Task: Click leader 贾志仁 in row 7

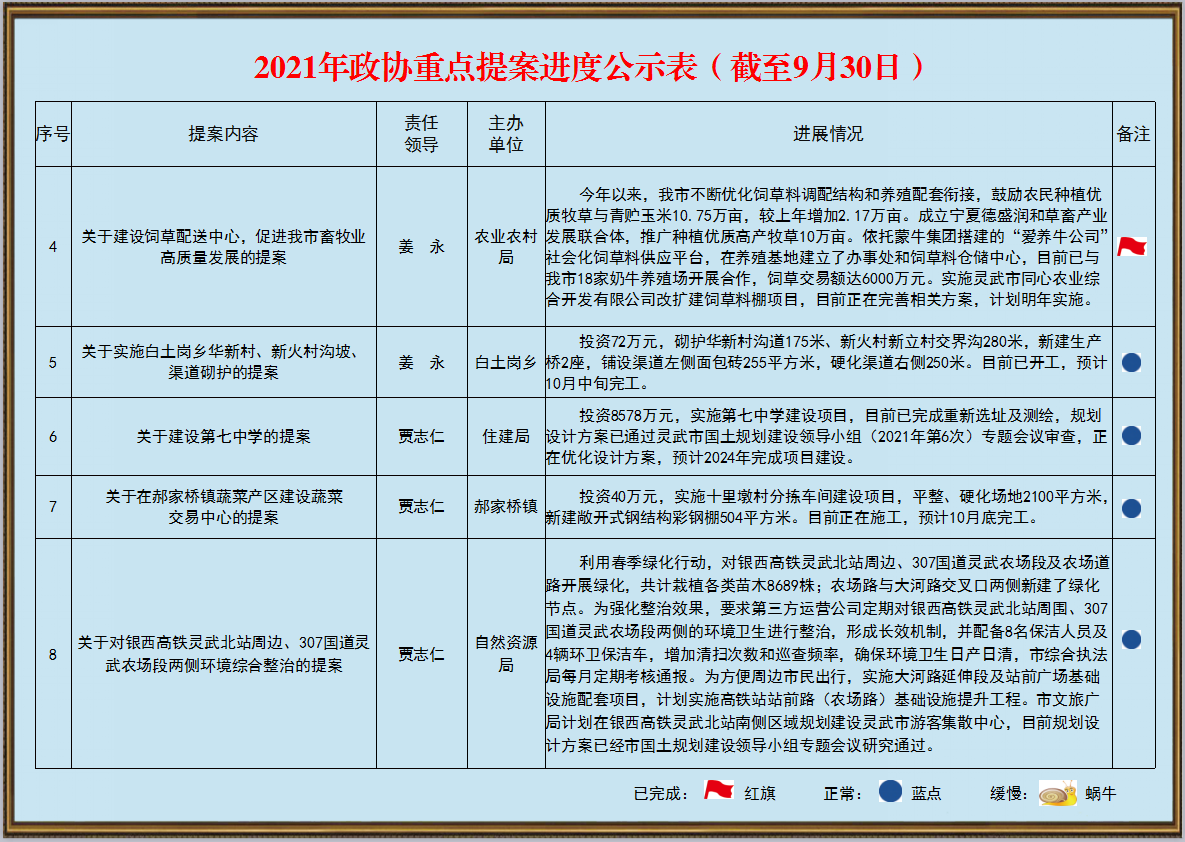Action: pyautogui.click(x=421, y=506)
